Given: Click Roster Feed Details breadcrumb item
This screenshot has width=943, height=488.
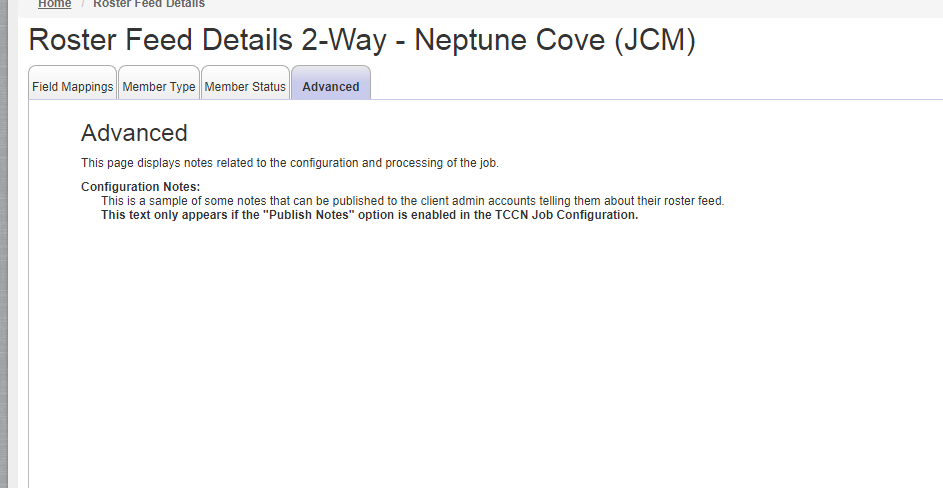Looking at the screenshot, I should tap(149, 4).
